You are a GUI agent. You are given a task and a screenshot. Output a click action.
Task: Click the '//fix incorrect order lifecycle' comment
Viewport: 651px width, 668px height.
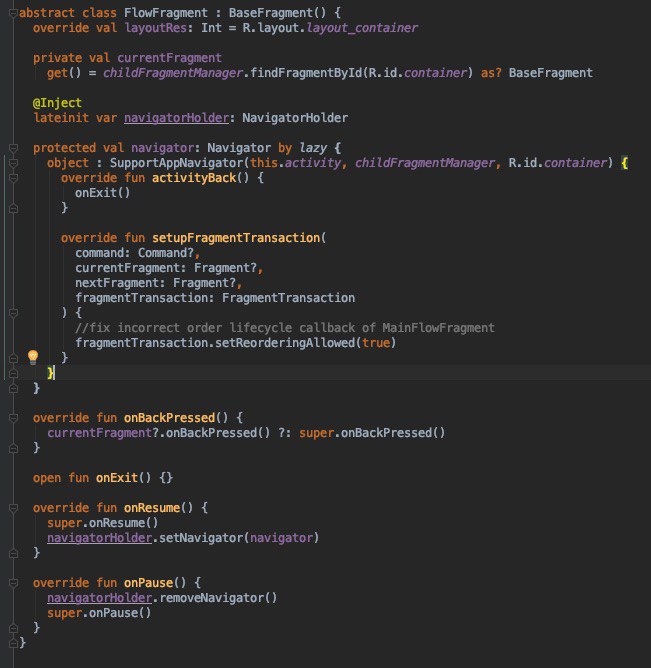click(285, 328)
